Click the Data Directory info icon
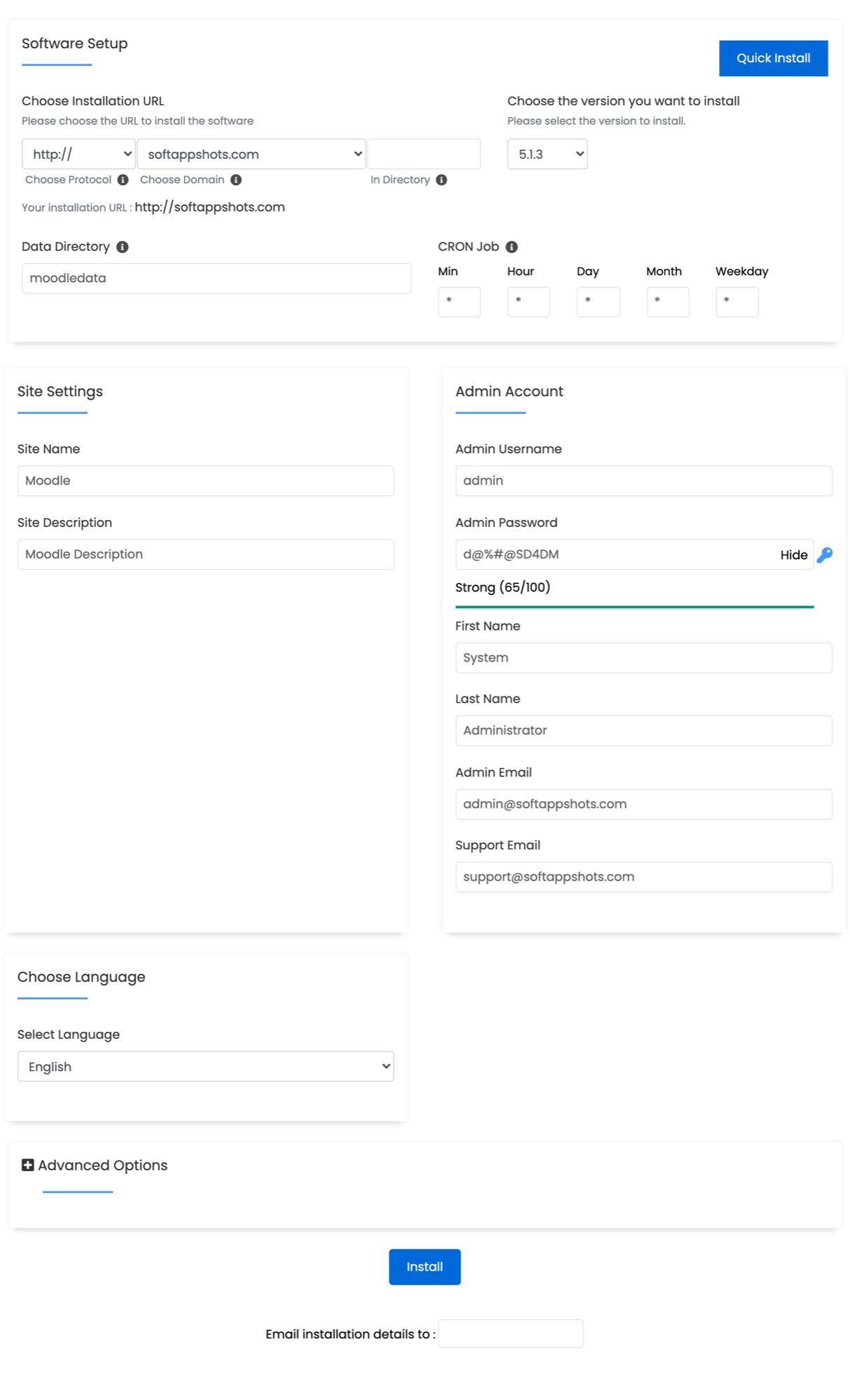The image size is (850, 1400). pos(123,247)
